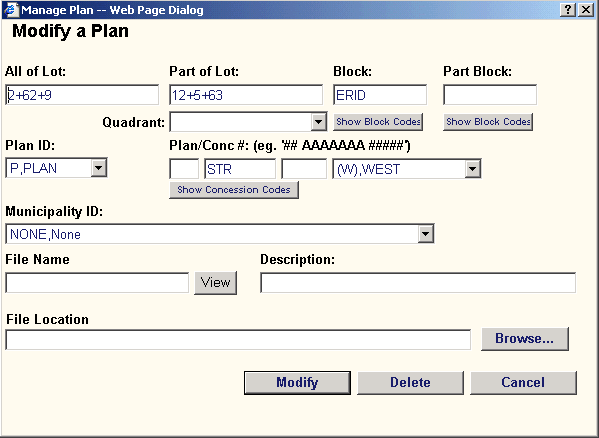The image size is (599, 438).
Task: Open the Plan ID dropdown showing P,PLAN
Action: click(99, 168)
